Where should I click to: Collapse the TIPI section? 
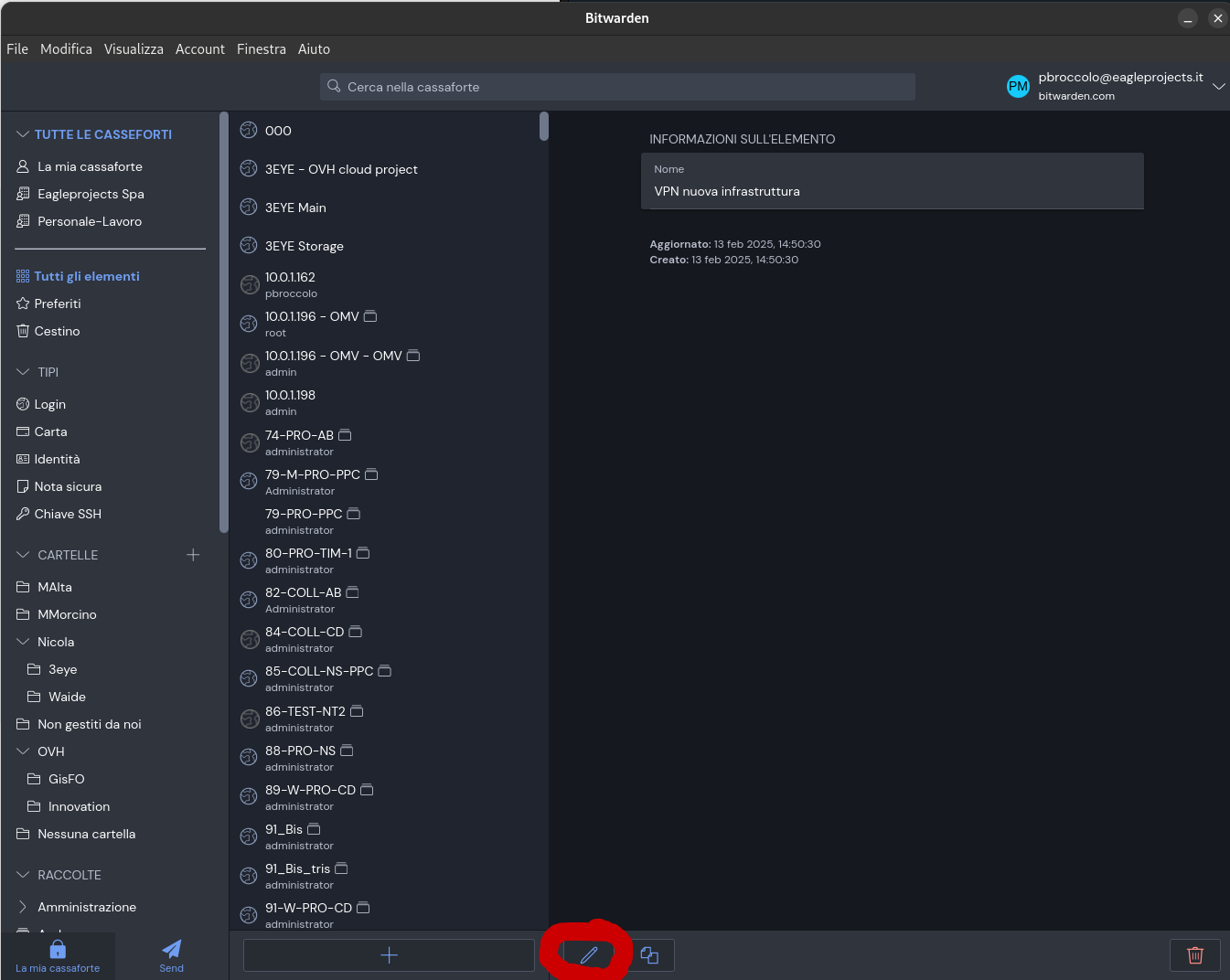click(23, 372)
